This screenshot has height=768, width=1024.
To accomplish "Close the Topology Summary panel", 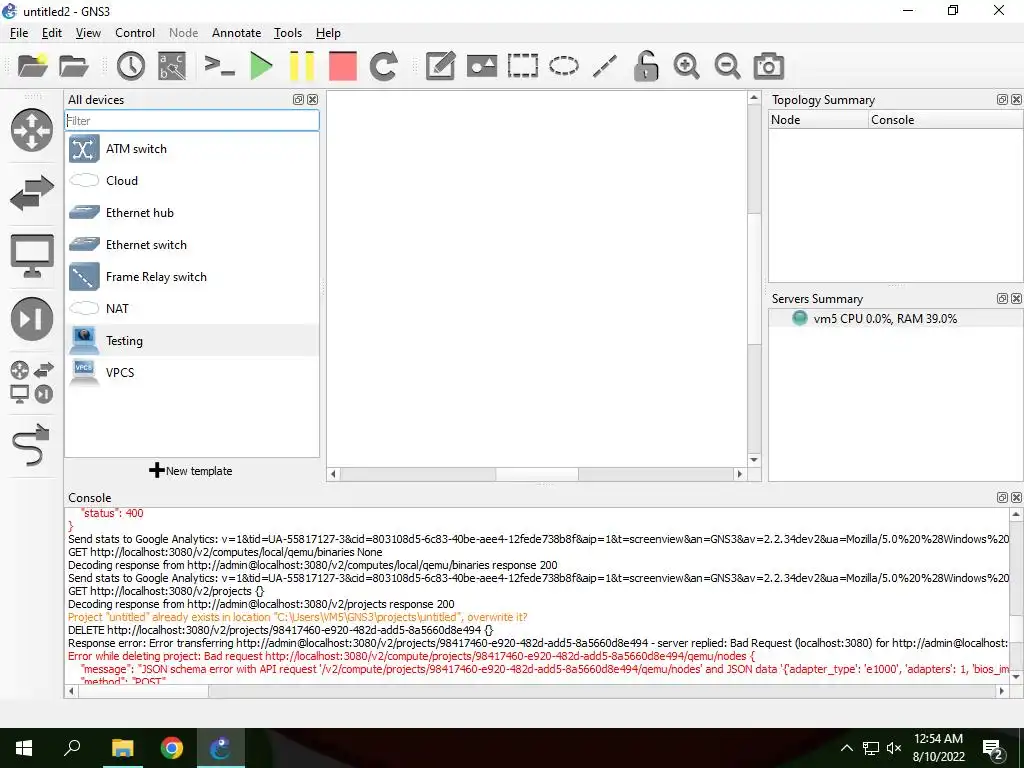I will pyautogui.click(x=1017, y=99).
